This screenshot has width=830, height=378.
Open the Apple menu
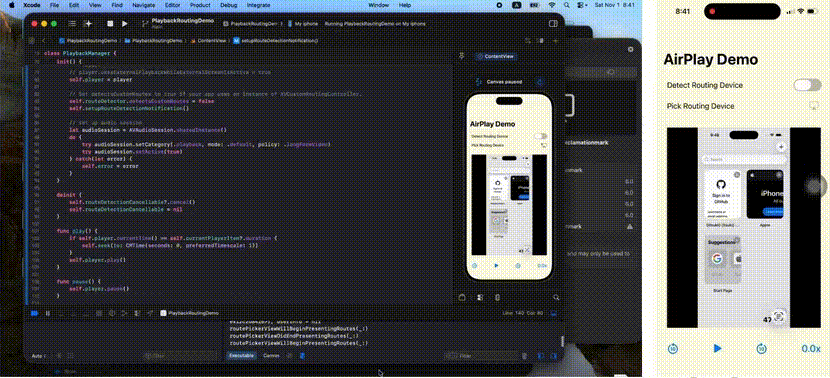pos(11,5)
